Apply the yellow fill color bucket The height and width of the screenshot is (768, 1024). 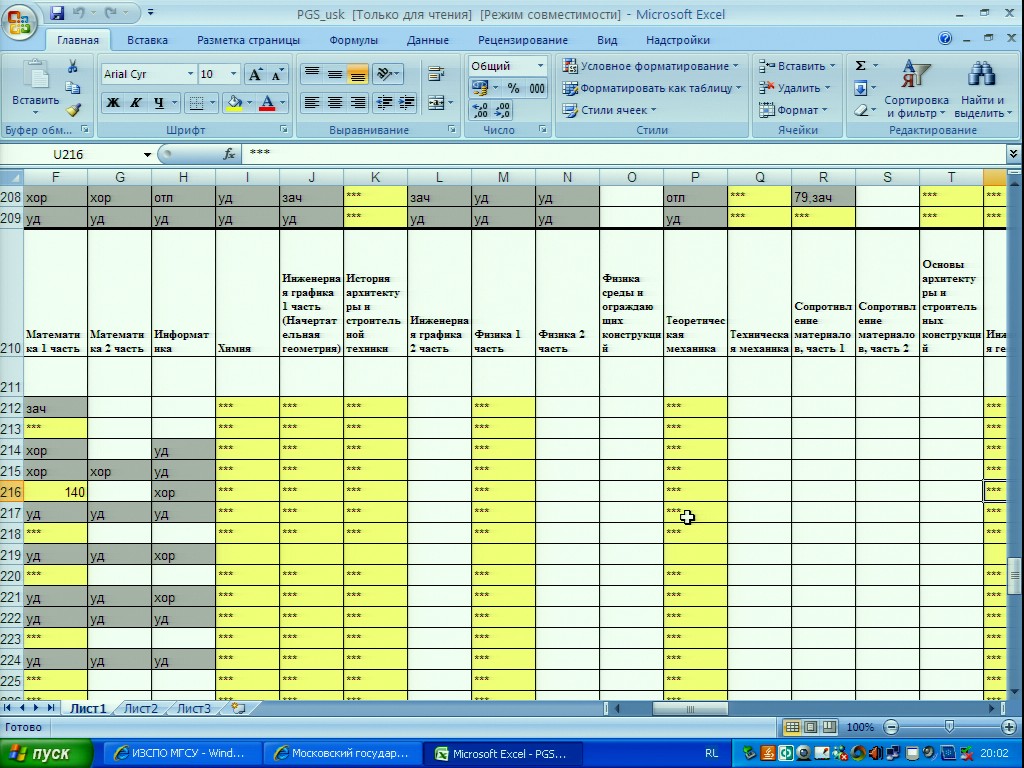pyautogui.click(x=234, y=103)
